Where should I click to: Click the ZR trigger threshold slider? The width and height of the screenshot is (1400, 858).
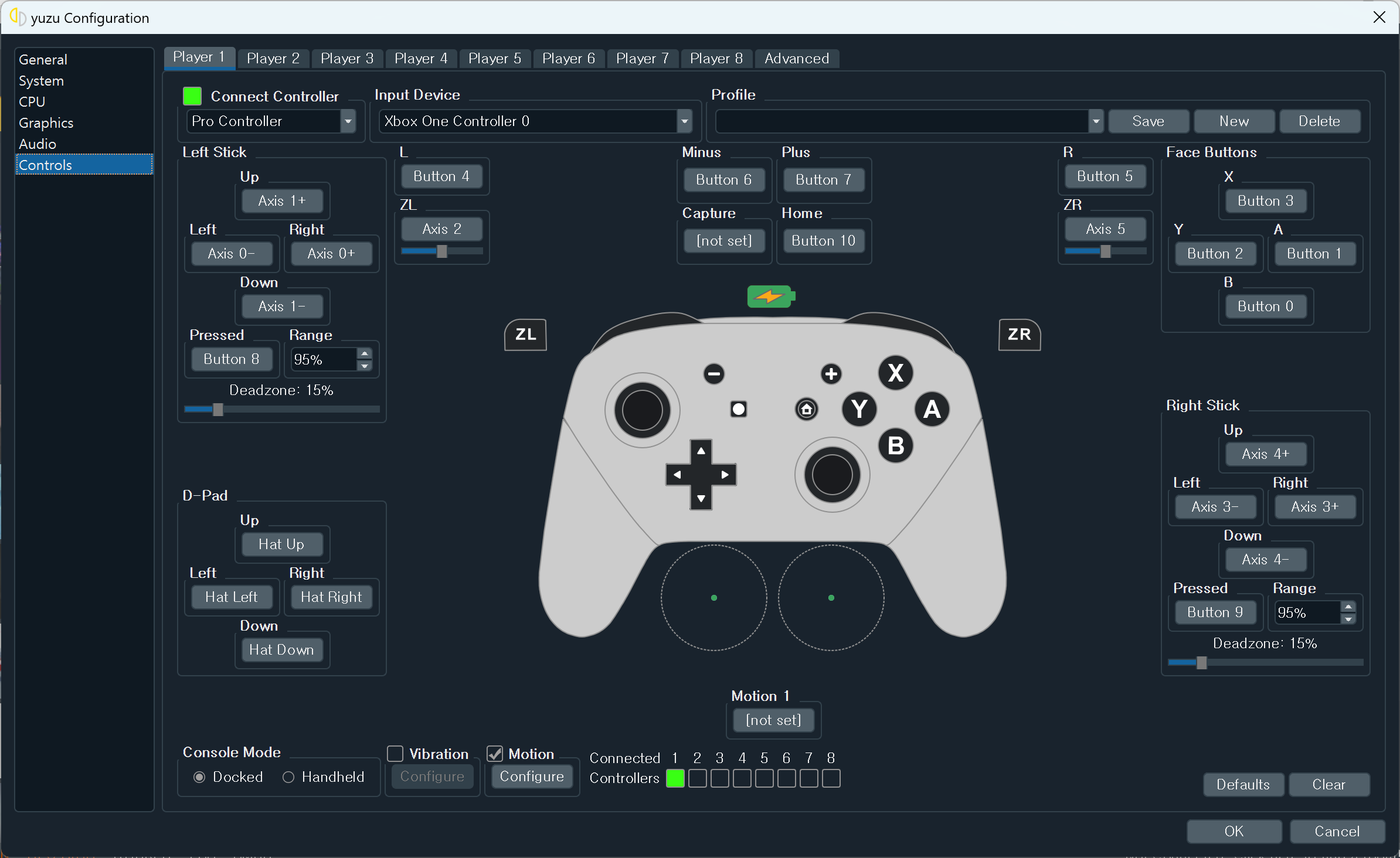pos(1106,251)
